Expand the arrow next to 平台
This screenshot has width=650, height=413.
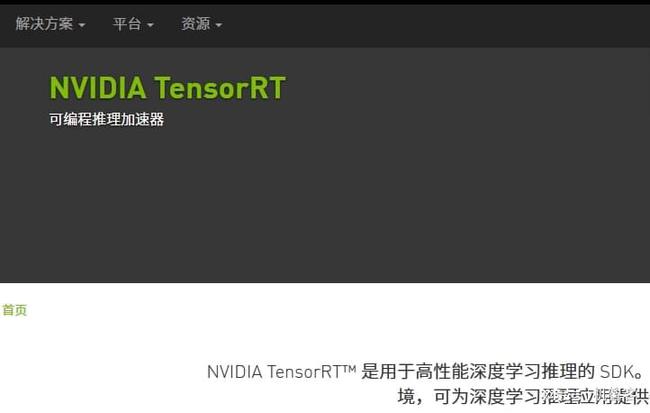(150, 25)
